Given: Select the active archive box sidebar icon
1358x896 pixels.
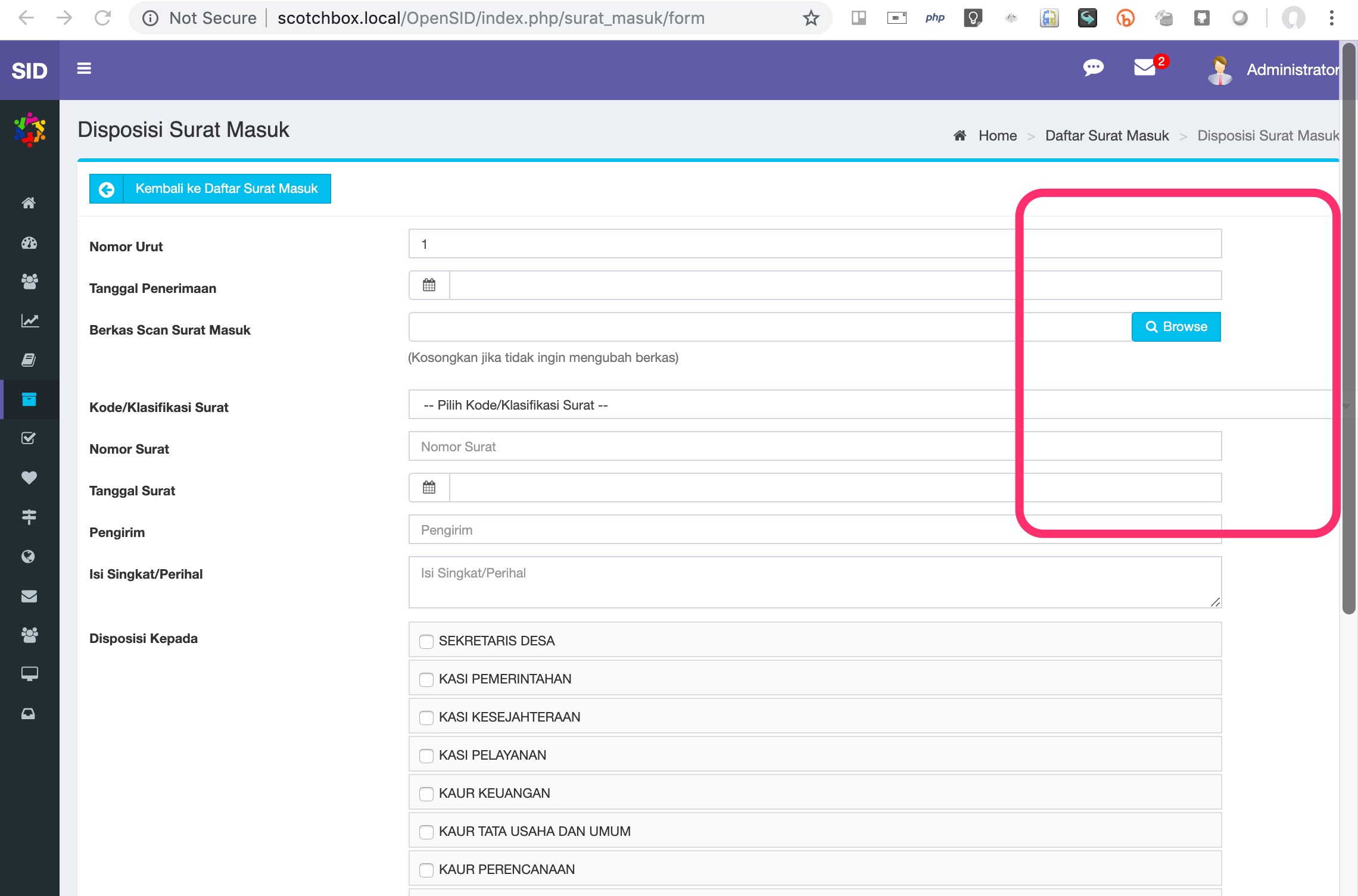Looking at the screenshot, I should click(29, 399).
